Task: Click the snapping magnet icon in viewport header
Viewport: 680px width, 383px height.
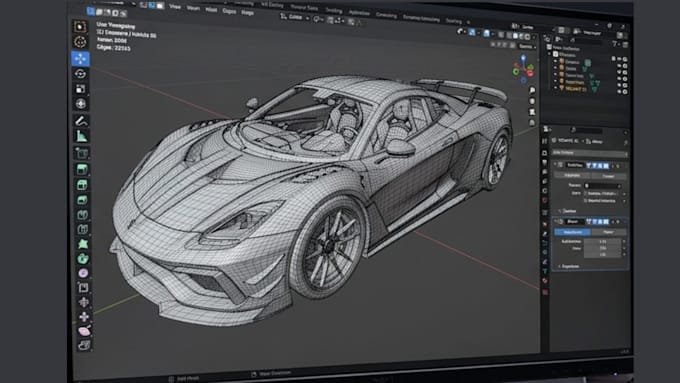Action: 330,20
